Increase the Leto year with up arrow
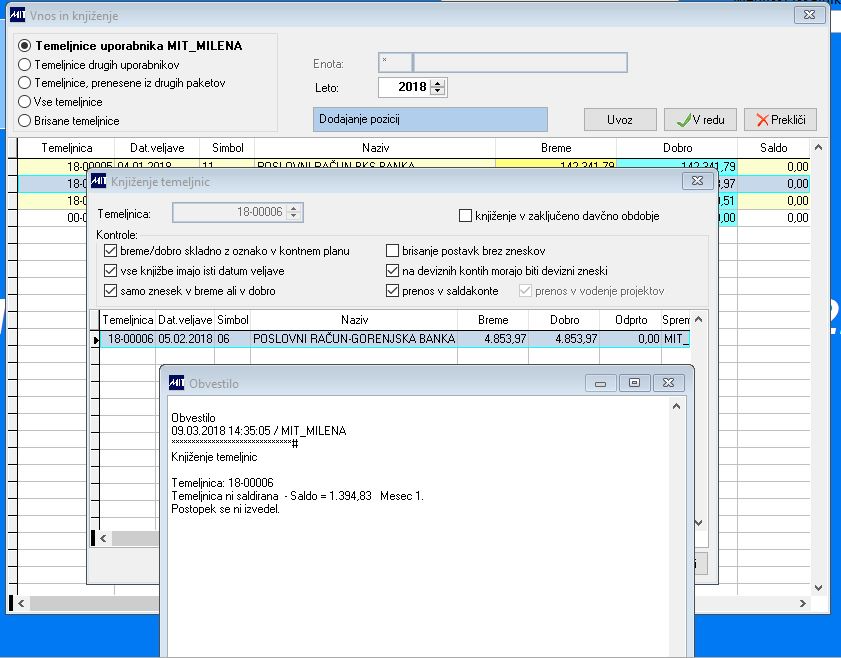This screenshot has height=658, width=841. (x=439, y=83)
